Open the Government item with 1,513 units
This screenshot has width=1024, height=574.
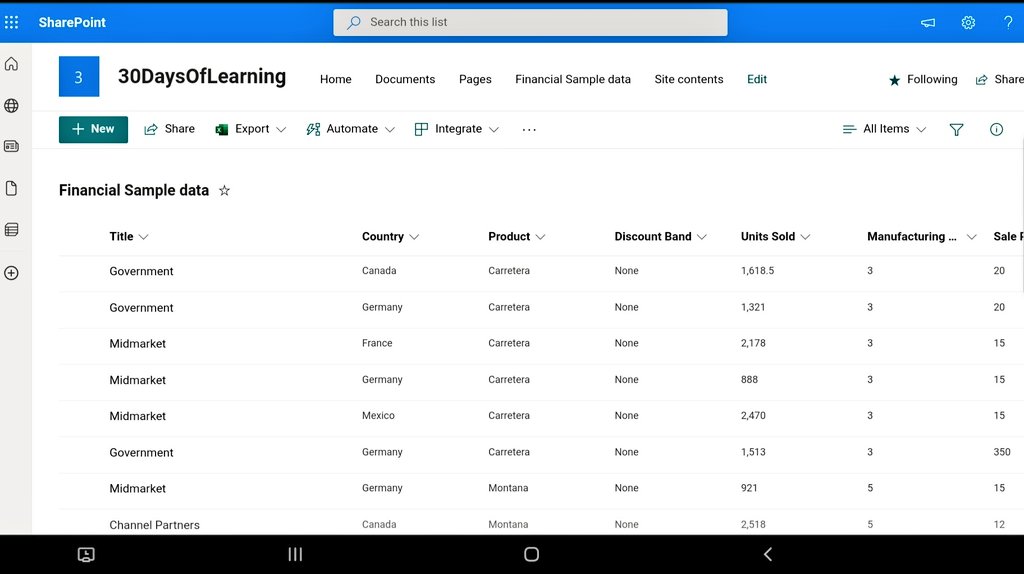[141, 453]
